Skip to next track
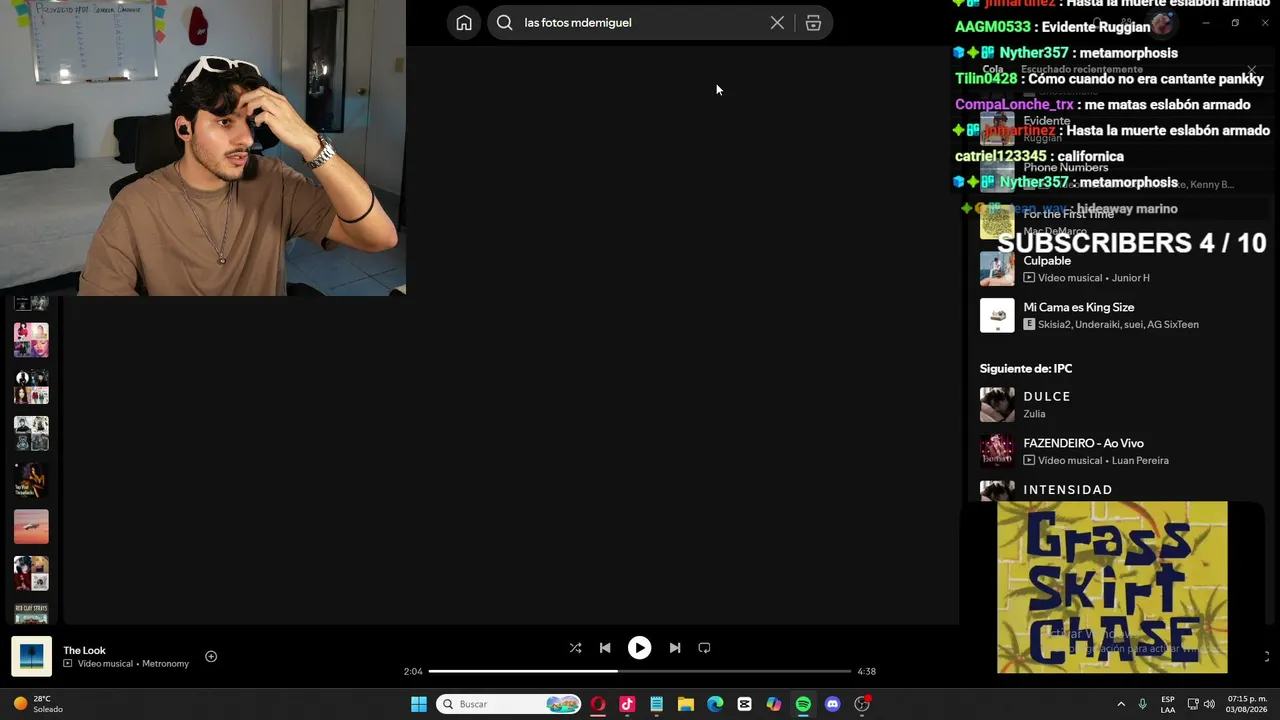Viewport: 1280px width, 720px height. [675, 648]
